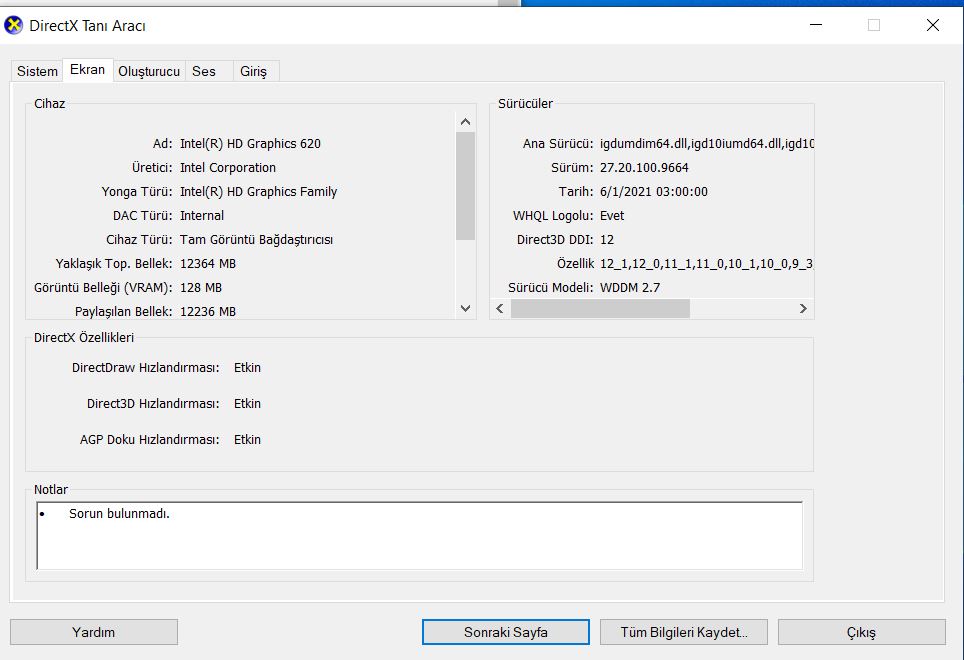Click the WHQL Logolu value Evet
Viewport: 964px width, 660px height.
(612, 216)
